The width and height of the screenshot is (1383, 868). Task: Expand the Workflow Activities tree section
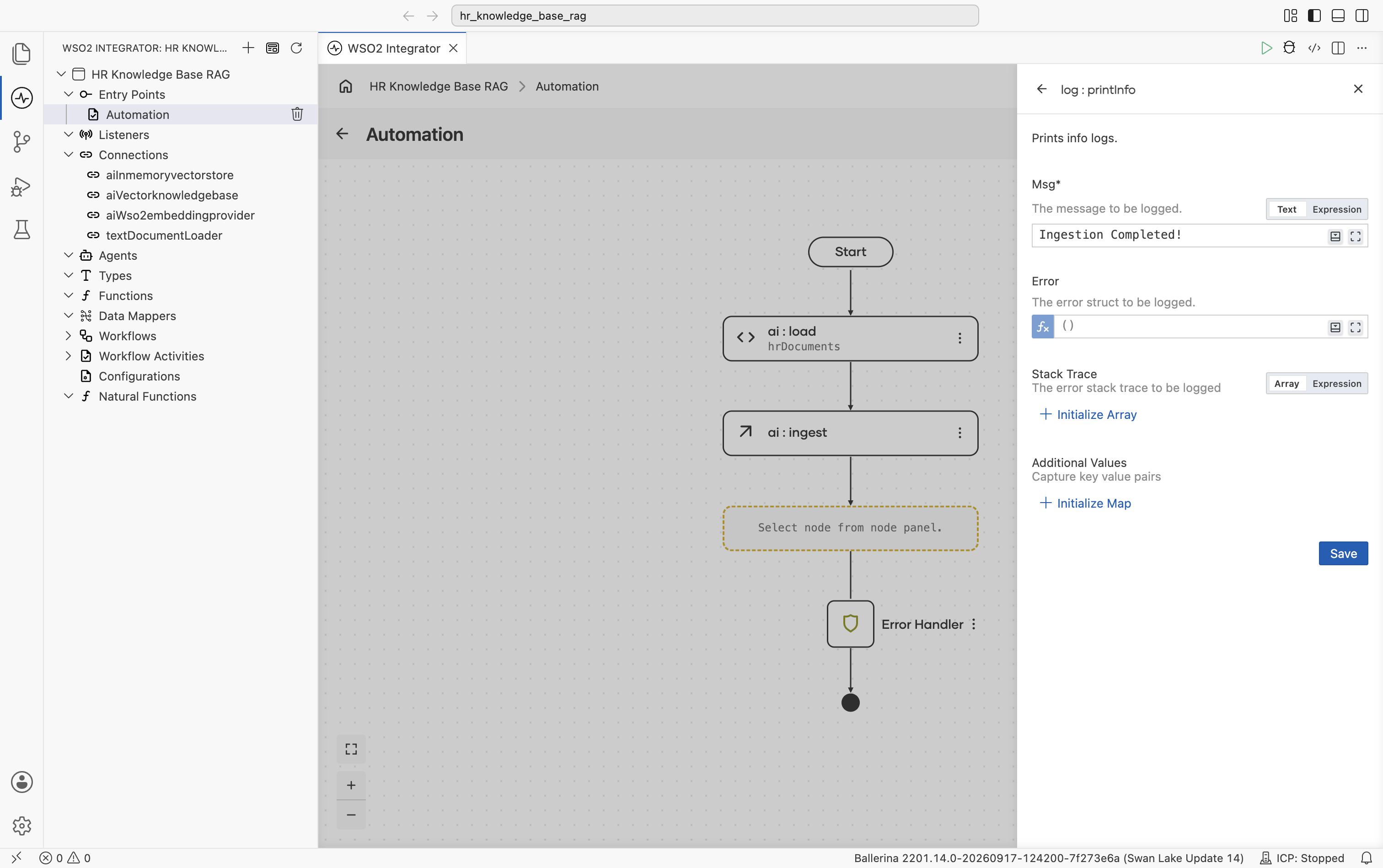point(68,355)
